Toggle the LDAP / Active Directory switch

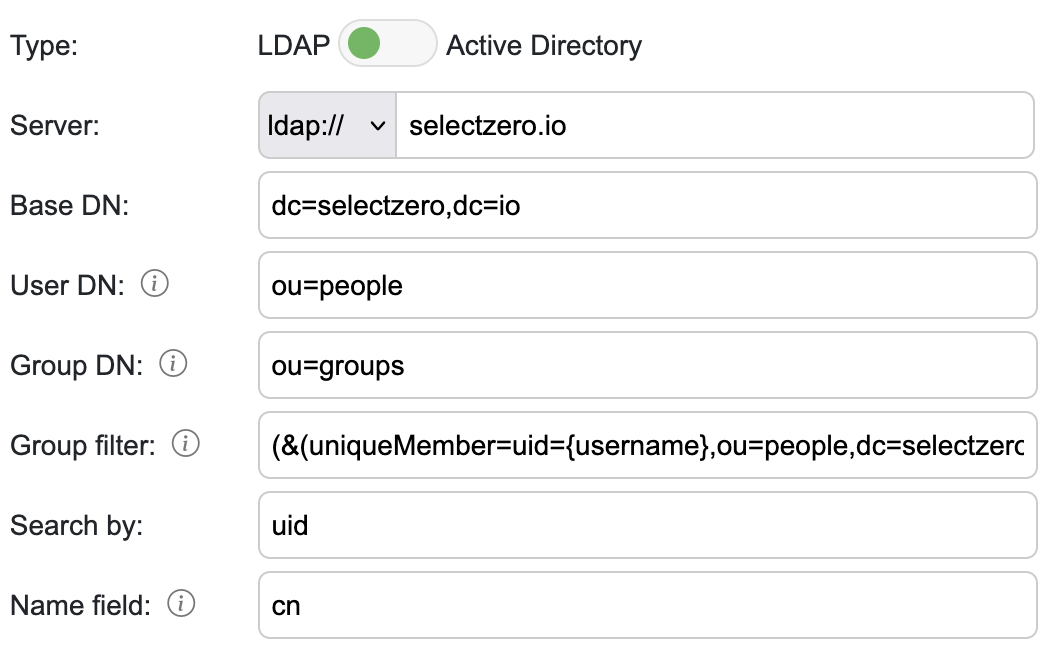(x=387, y=45)
